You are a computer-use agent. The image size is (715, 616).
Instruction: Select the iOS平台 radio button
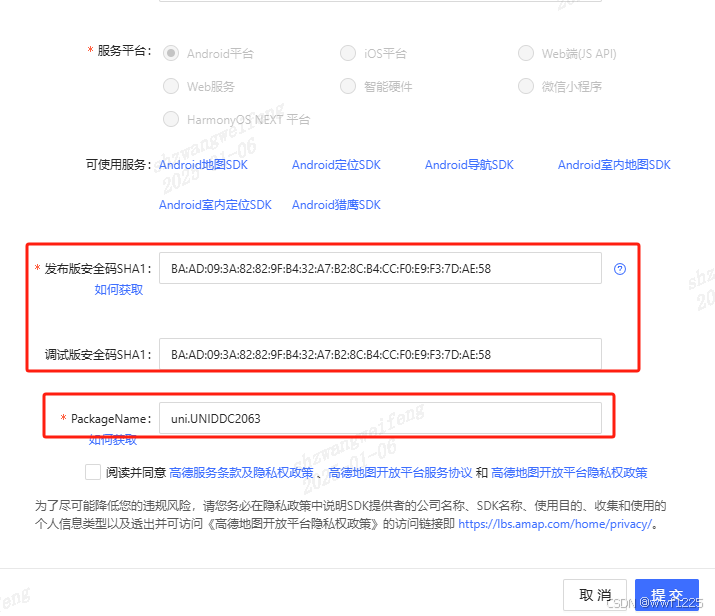tap(348, 53)
